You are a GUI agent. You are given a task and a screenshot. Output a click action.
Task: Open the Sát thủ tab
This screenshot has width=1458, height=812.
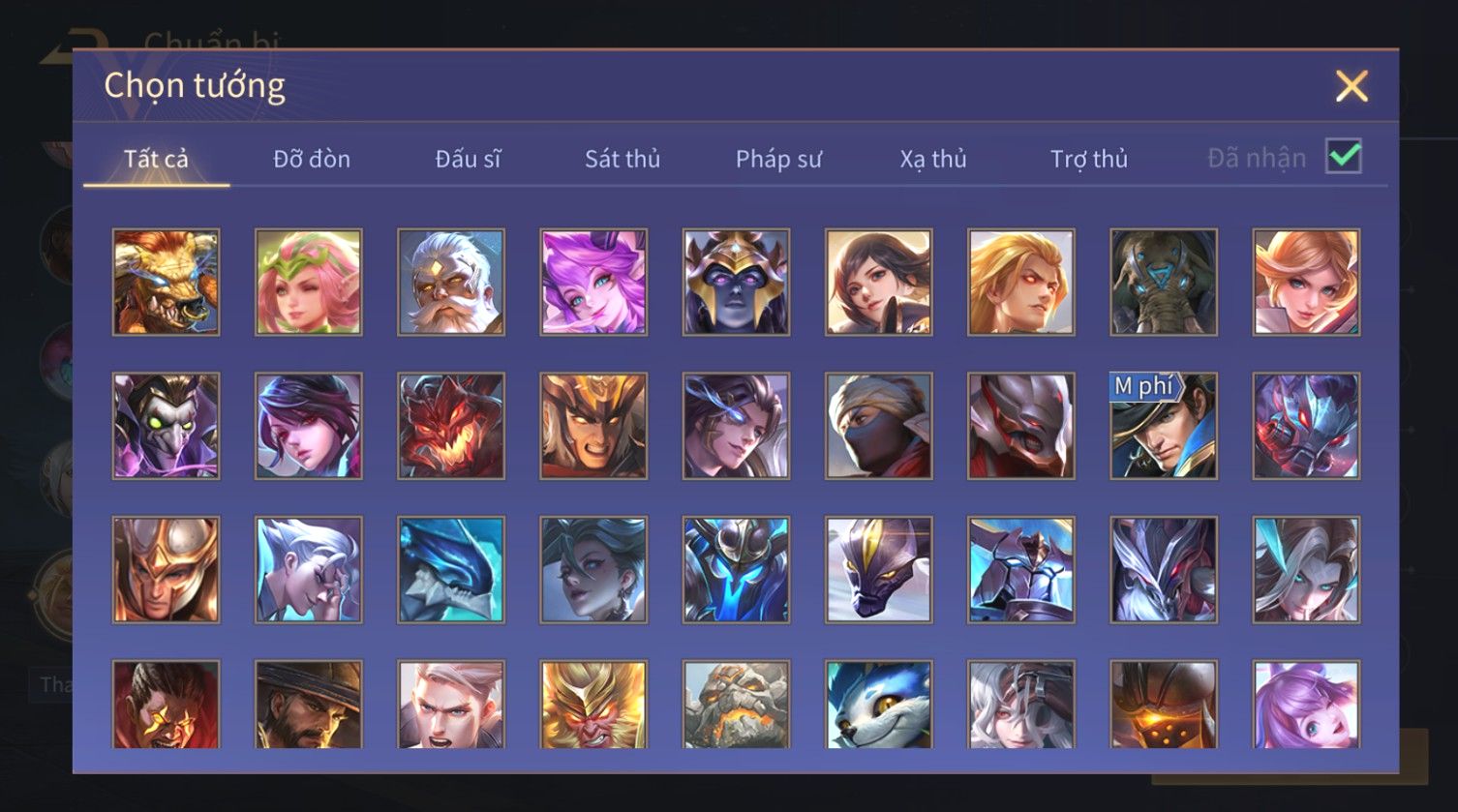623,159
